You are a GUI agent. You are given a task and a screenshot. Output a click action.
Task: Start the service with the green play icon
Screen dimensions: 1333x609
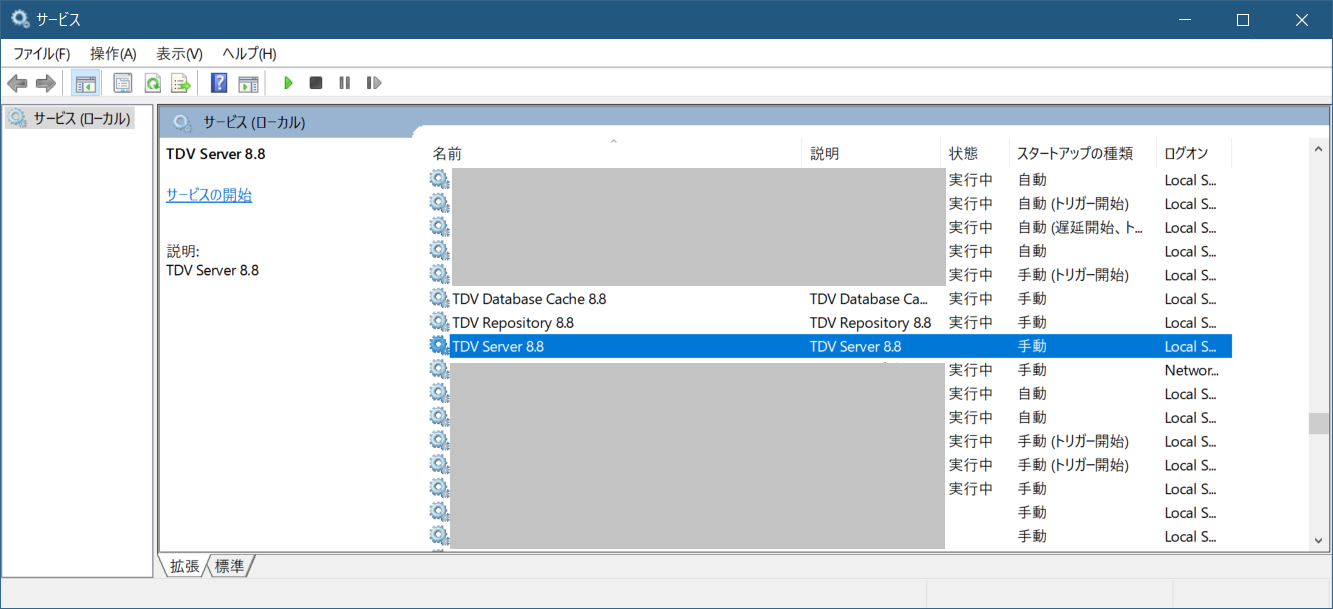[x=288, y=83]
